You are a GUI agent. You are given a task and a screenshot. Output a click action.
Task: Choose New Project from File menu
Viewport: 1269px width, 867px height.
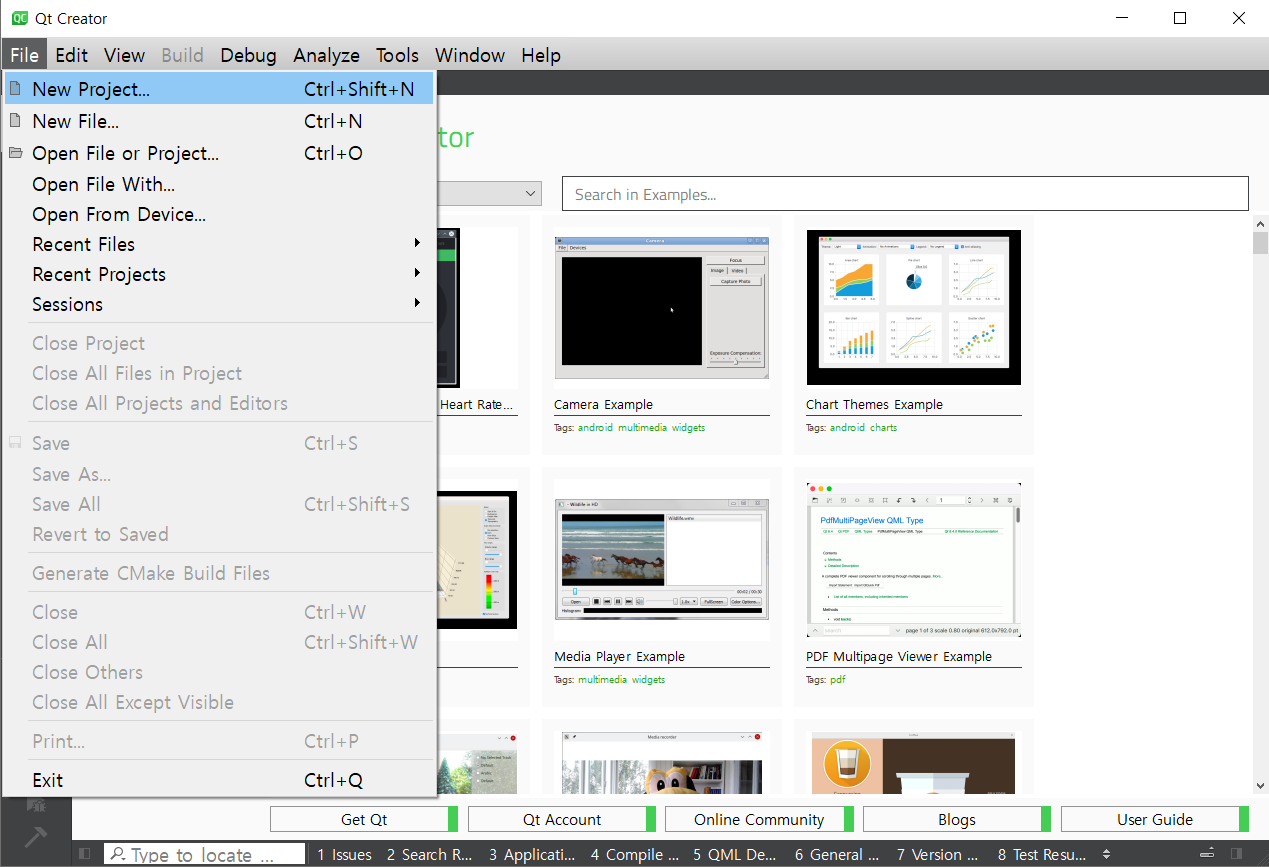tap(219, 89)
